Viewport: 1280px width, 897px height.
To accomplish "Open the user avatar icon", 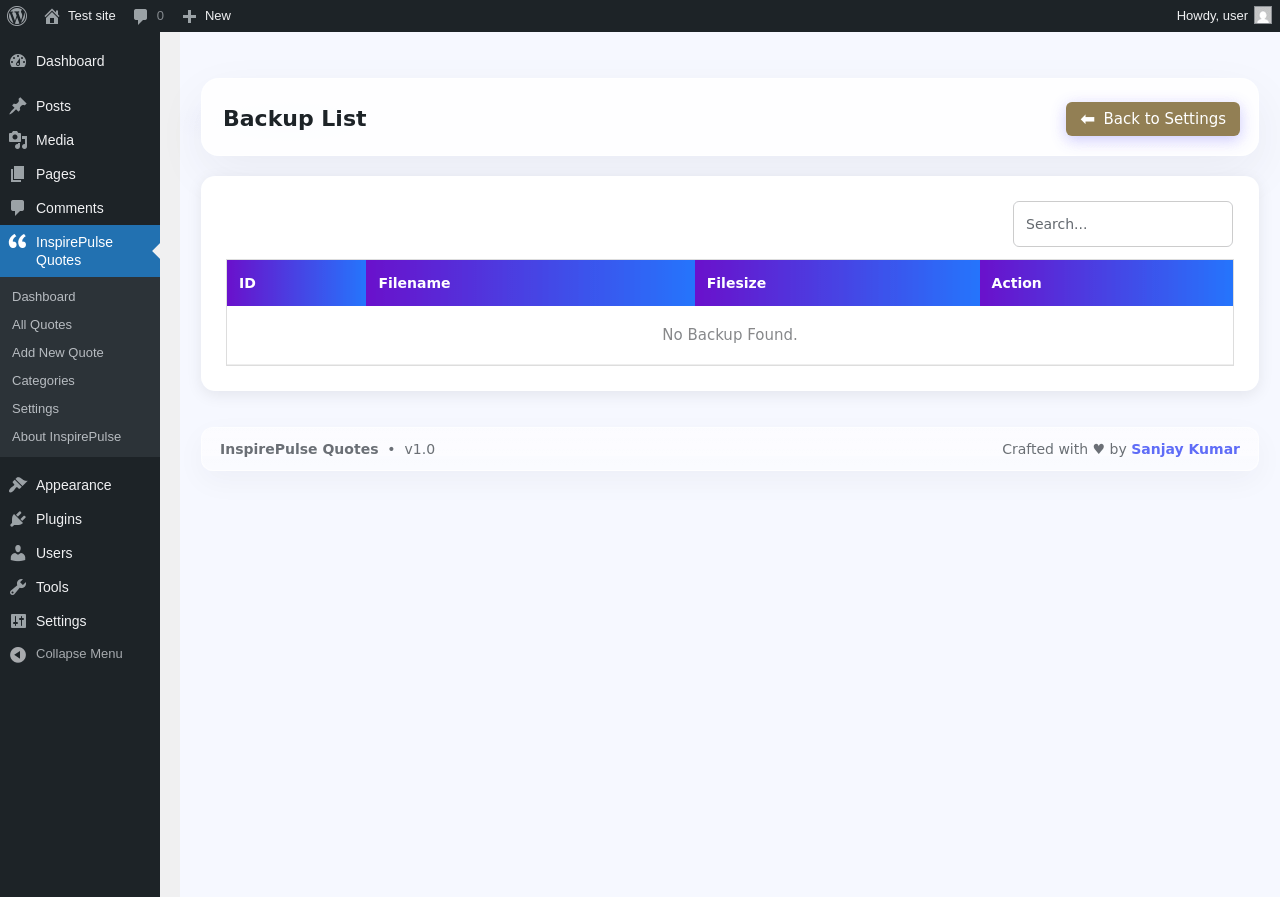I will point(1263,15).
